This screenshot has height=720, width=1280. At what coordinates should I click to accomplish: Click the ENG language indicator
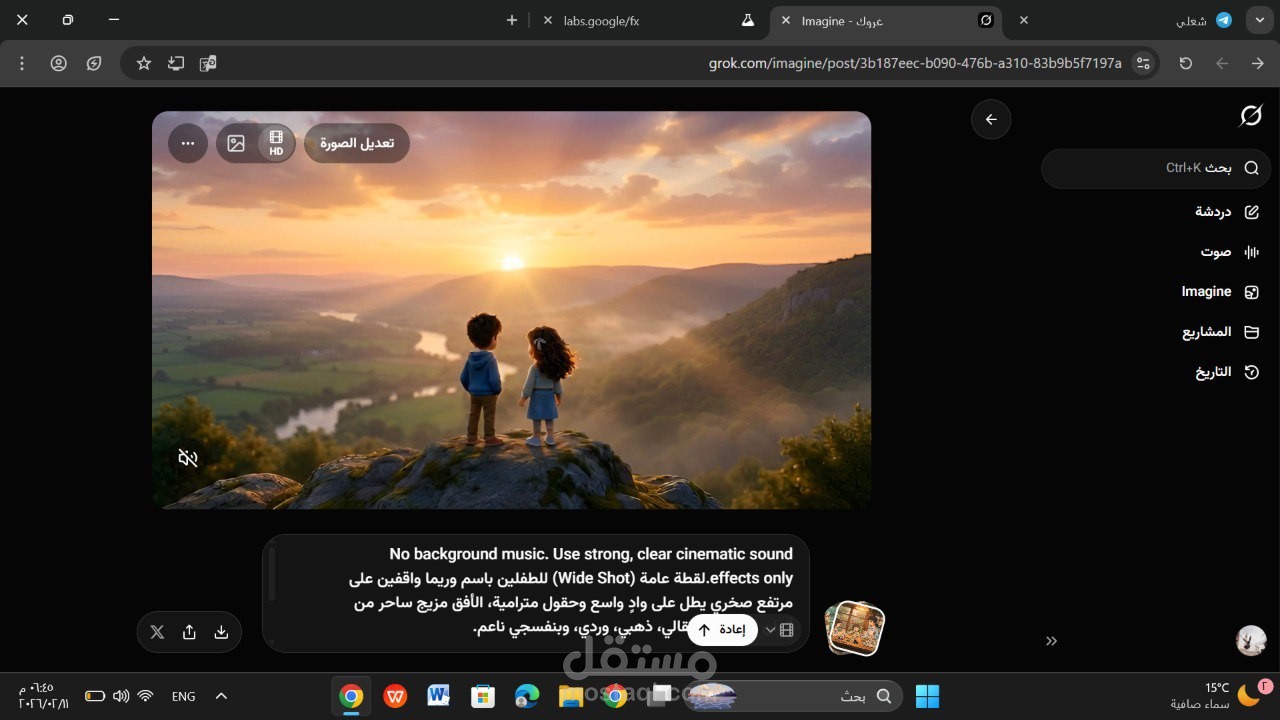coord(184,696)
